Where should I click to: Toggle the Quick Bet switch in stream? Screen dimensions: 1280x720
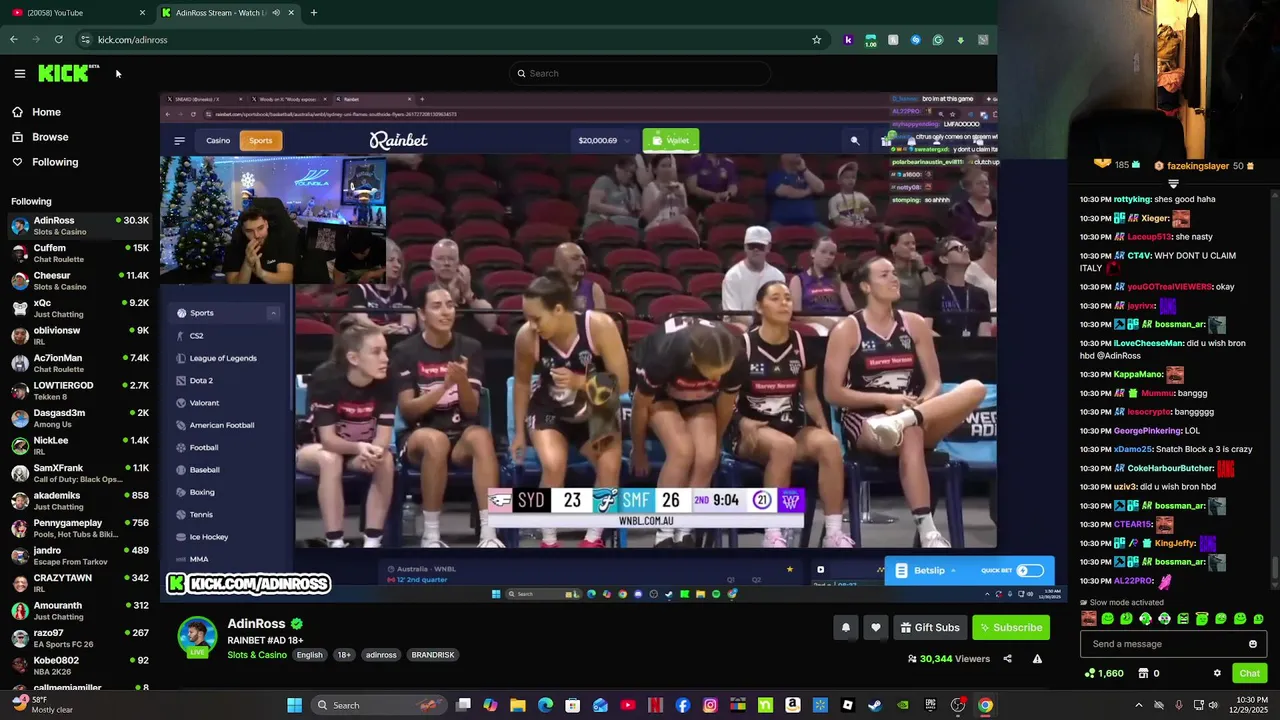point(1030,571)
